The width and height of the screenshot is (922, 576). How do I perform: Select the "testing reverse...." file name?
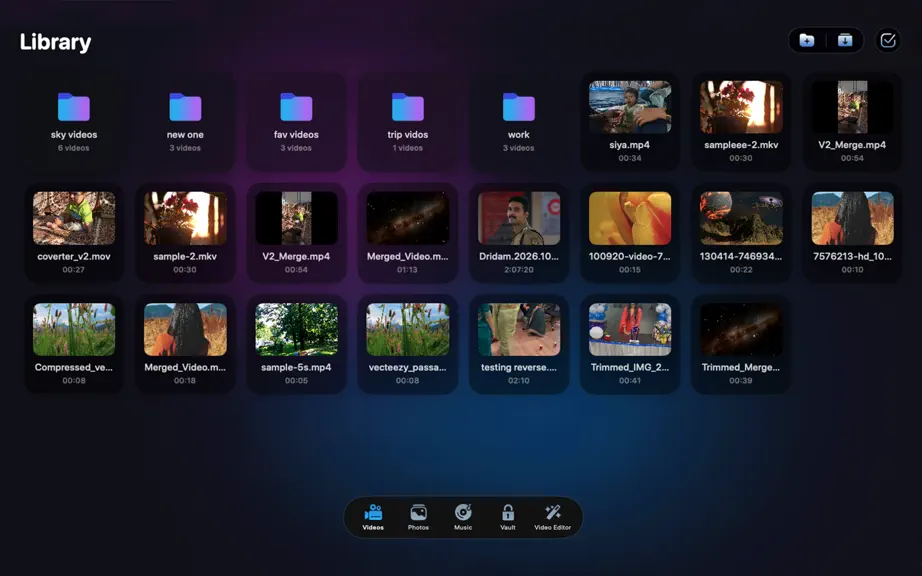click(x=519, y=367)
